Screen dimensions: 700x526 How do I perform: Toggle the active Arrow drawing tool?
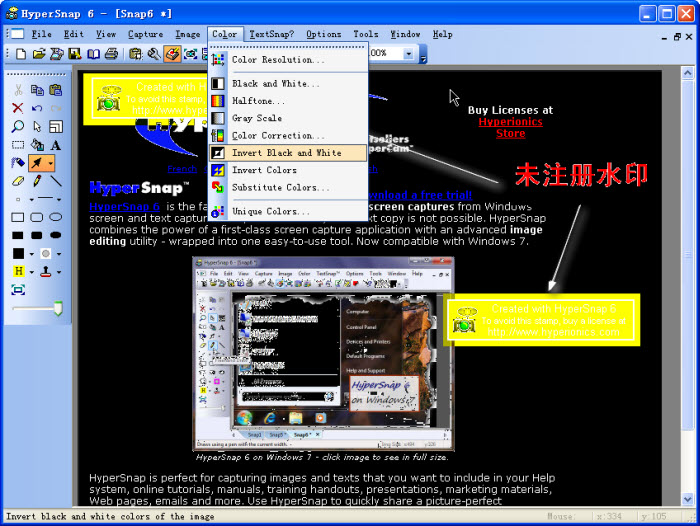[37, 163]
